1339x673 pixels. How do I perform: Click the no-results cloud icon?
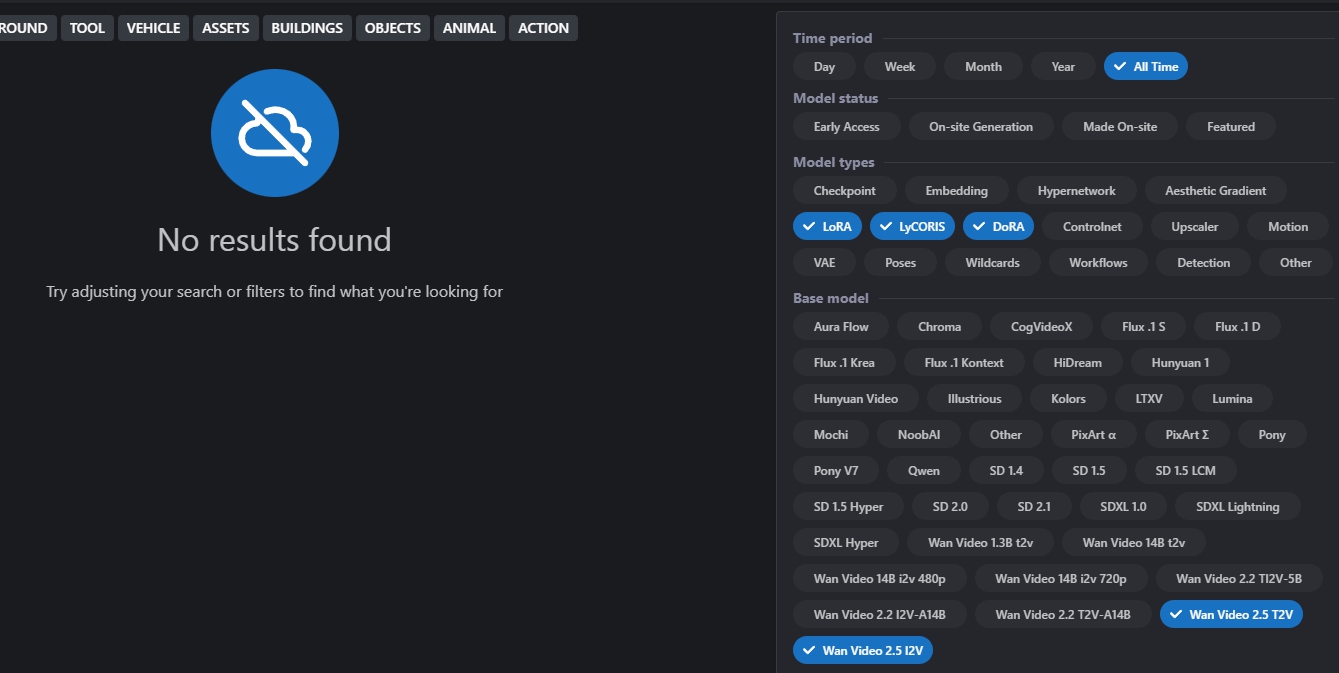point(275,133)
